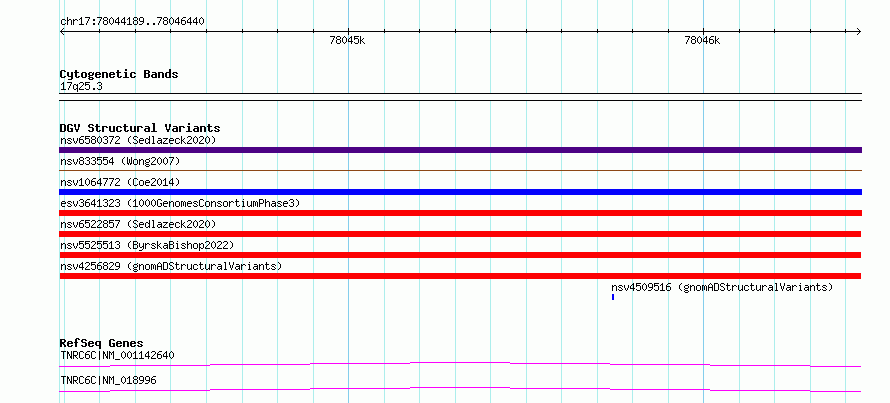Click the thin brown nsv833554 variant line

click(460, 170)
